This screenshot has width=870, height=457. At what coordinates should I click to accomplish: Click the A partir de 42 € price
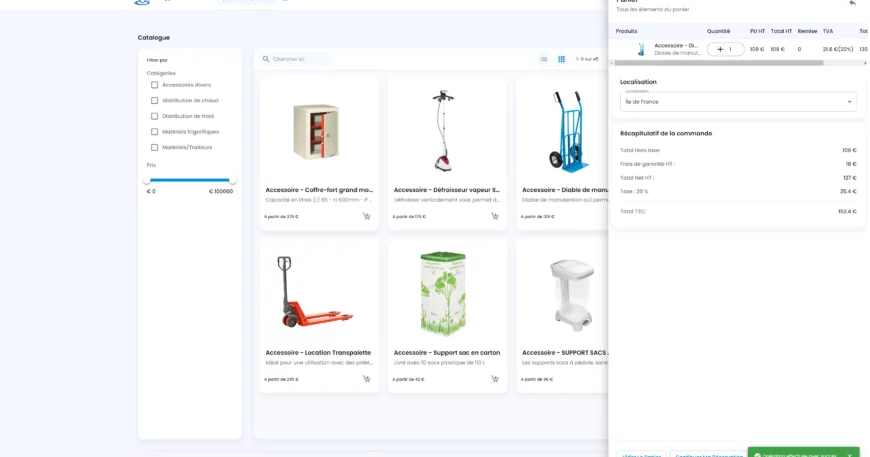(408, 379)
